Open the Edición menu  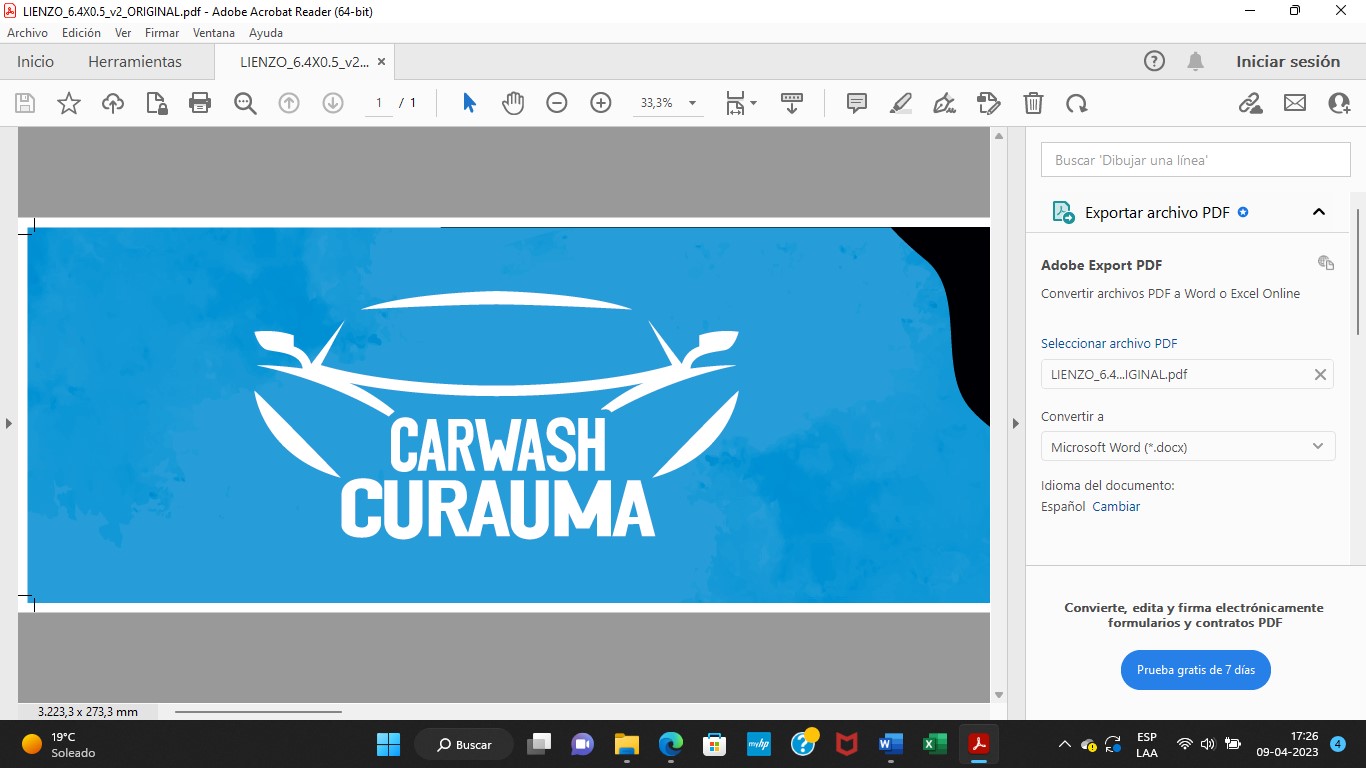pos(81,32)
